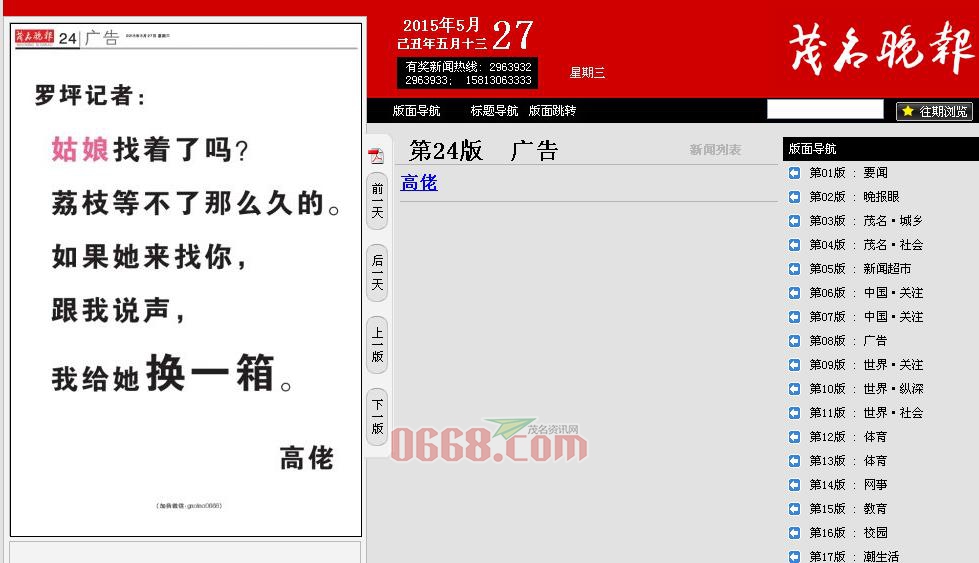Go to next day with 后一天
The height and width of the screenshot is (563, 979).
[377, 272]
